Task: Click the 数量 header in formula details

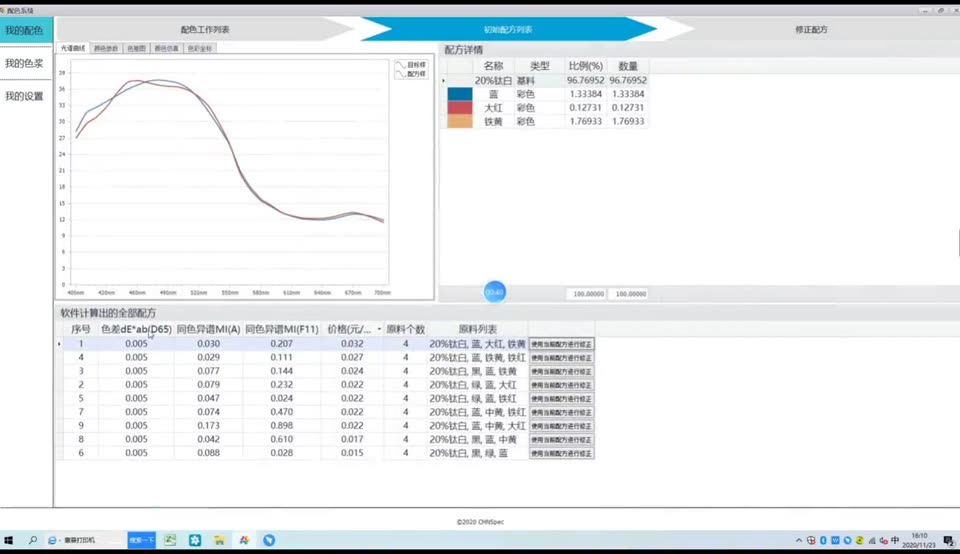Action: pos(628,66)
